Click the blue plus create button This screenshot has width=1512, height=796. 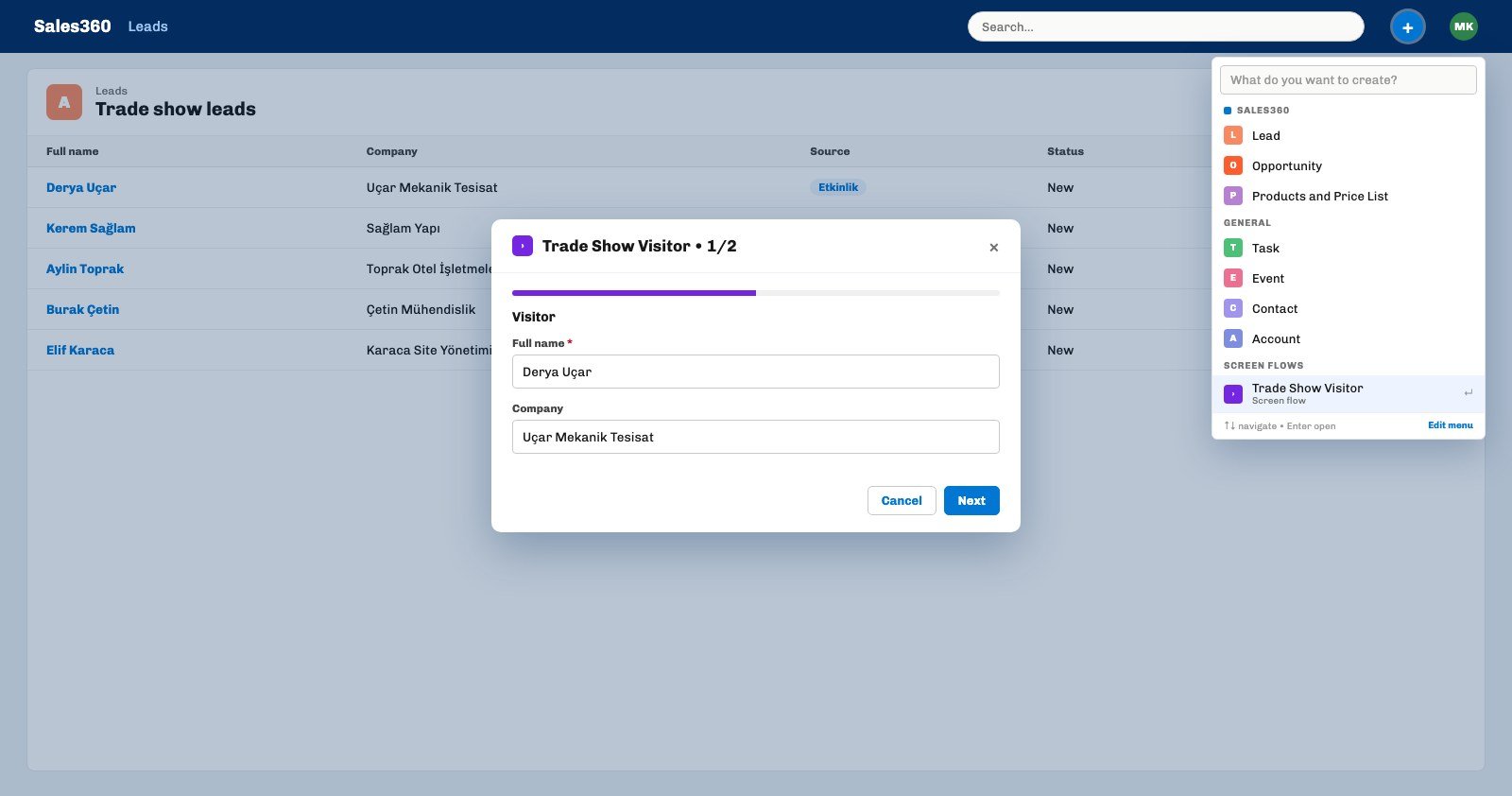[x=1407, y=26]
